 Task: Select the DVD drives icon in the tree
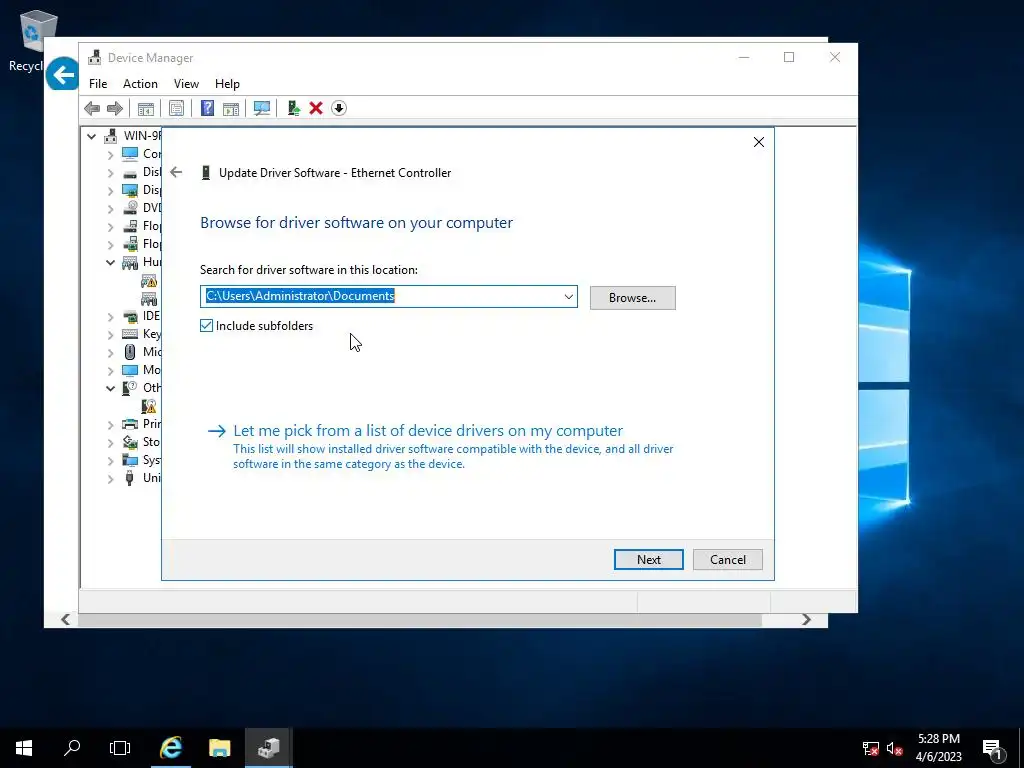click(130, 208)
